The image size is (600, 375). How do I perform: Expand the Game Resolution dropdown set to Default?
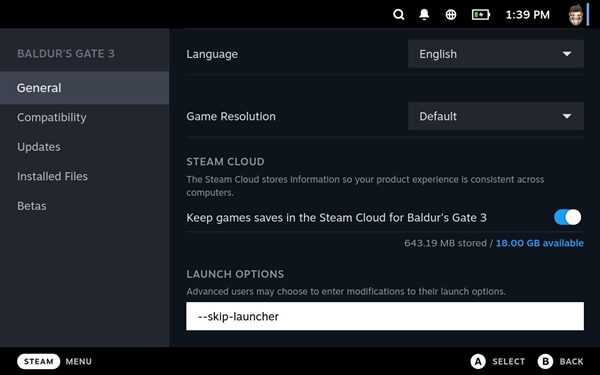click(x=496, y=116)
